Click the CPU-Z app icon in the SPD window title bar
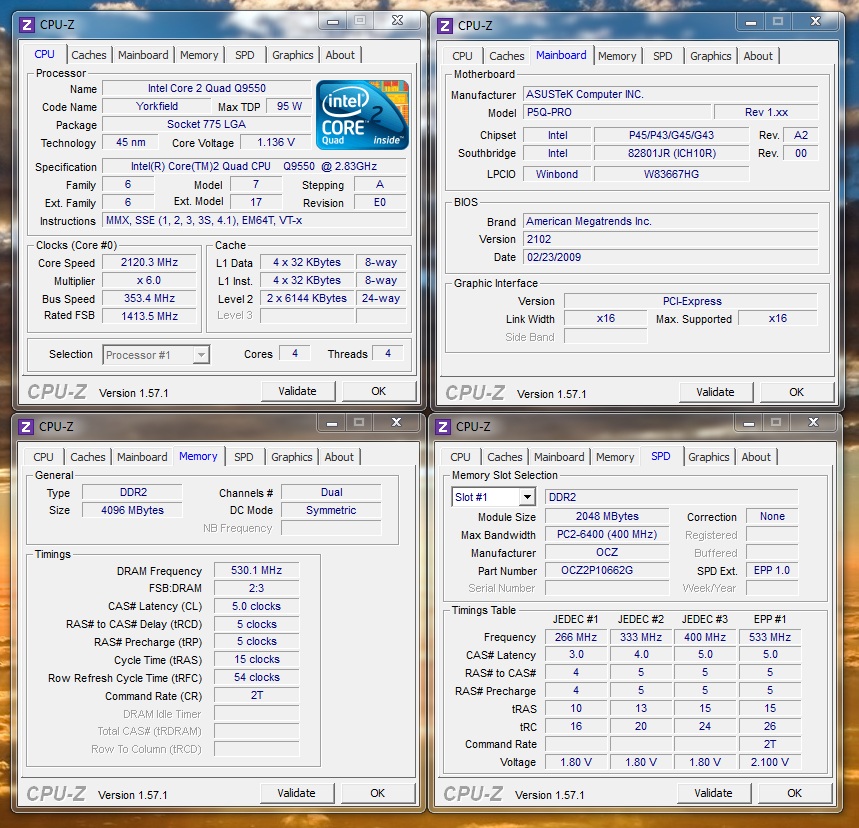Viewport: 859px width, 828px height. 443,426
